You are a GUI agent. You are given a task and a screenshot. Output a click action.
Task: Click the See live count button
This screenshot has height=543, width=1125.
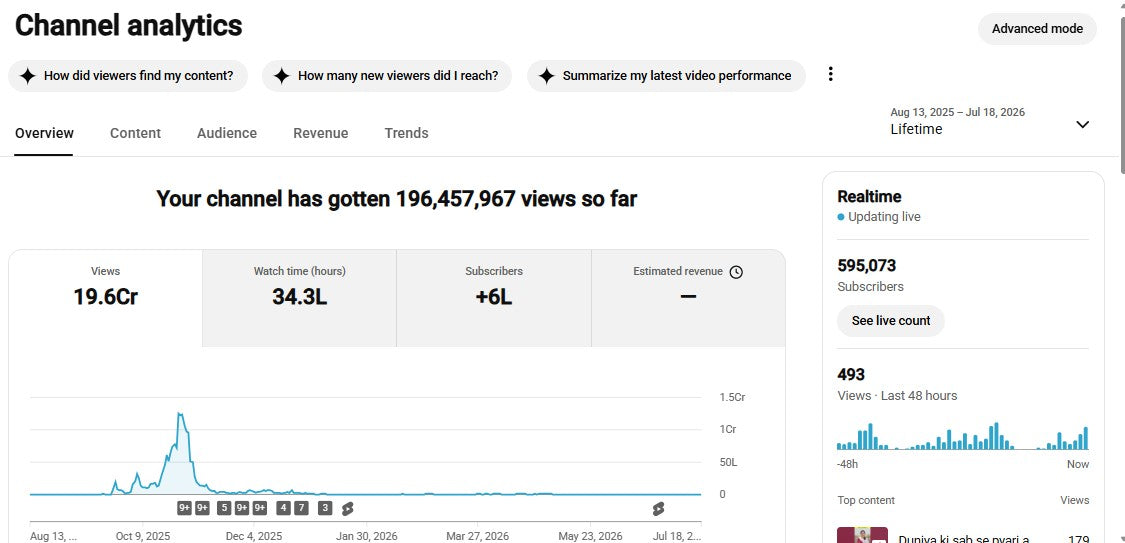tap(890, 321)
